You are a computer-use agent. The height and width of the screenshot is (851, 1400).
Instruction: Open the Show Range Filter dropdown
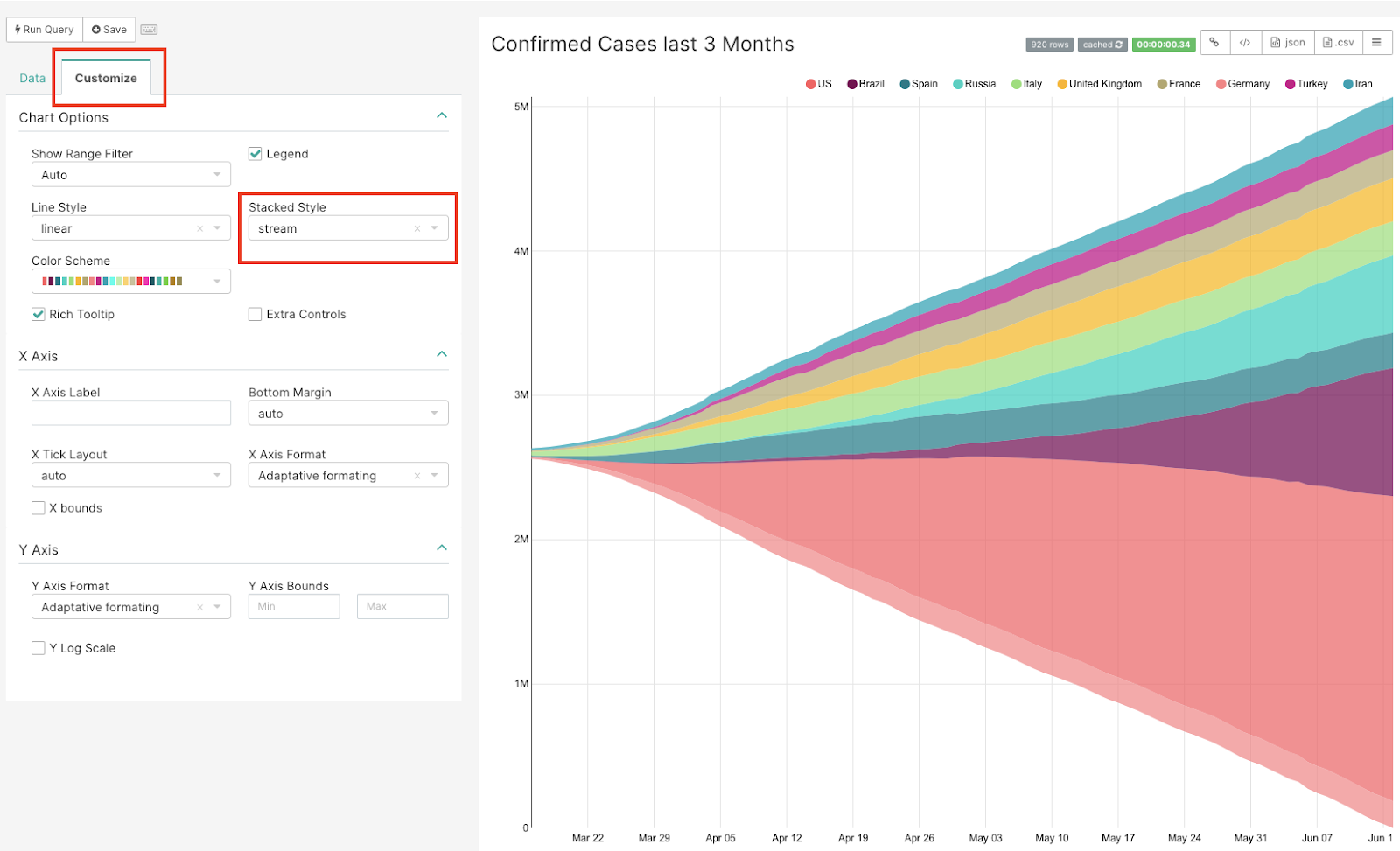click(x=130, y=175)
